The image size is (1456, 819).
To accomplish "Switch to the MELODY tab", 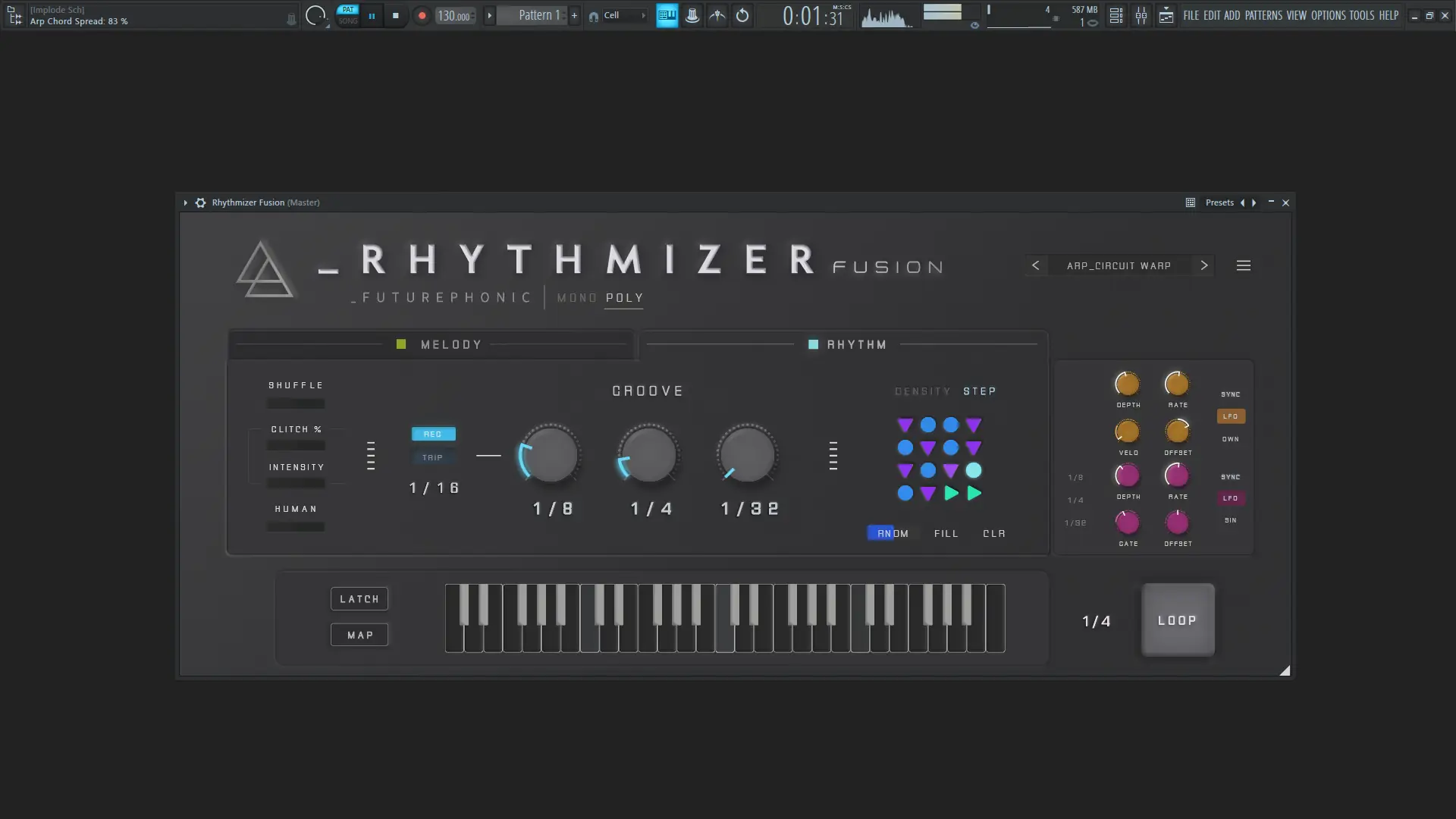I will (x=450, y=344).
